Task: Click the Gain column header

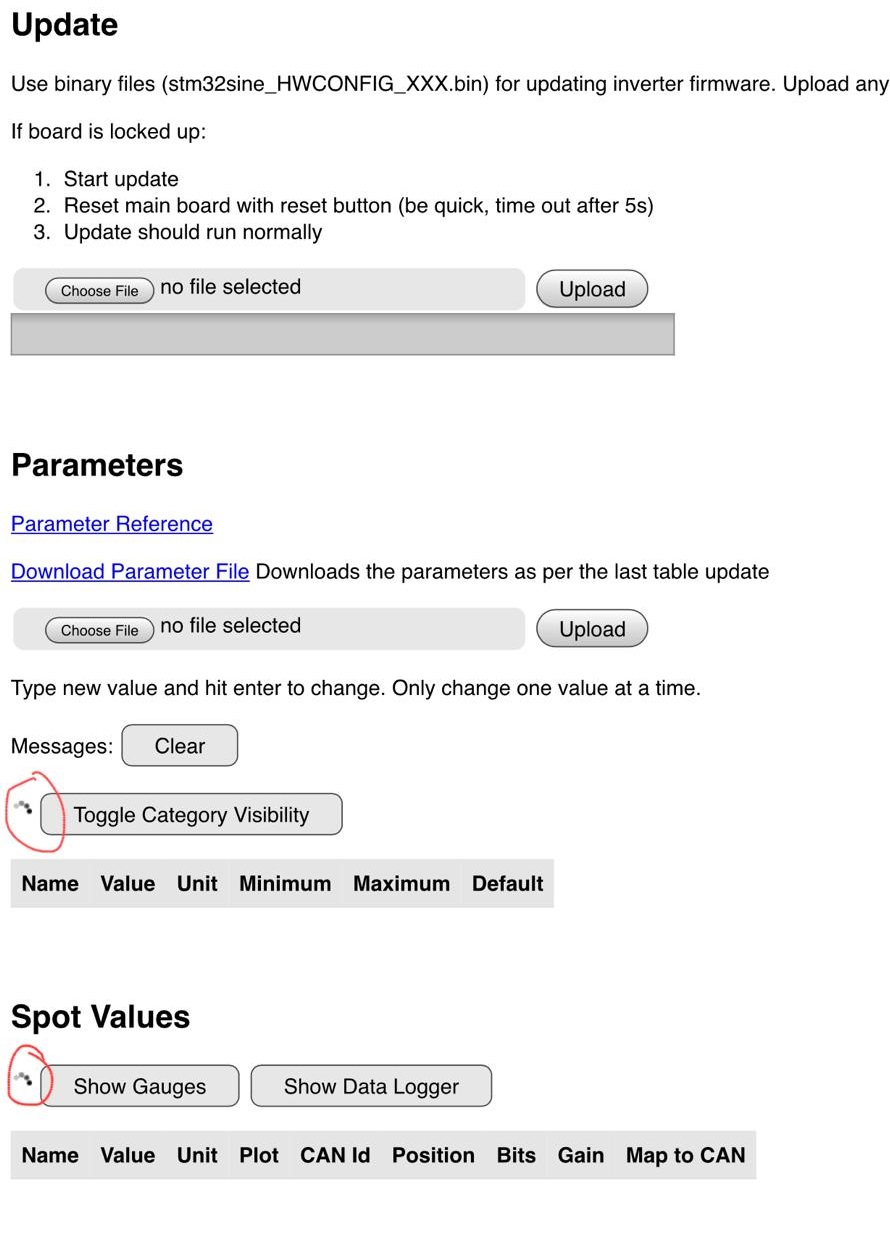Action: pyautogui.click(x=581, y=1156)
